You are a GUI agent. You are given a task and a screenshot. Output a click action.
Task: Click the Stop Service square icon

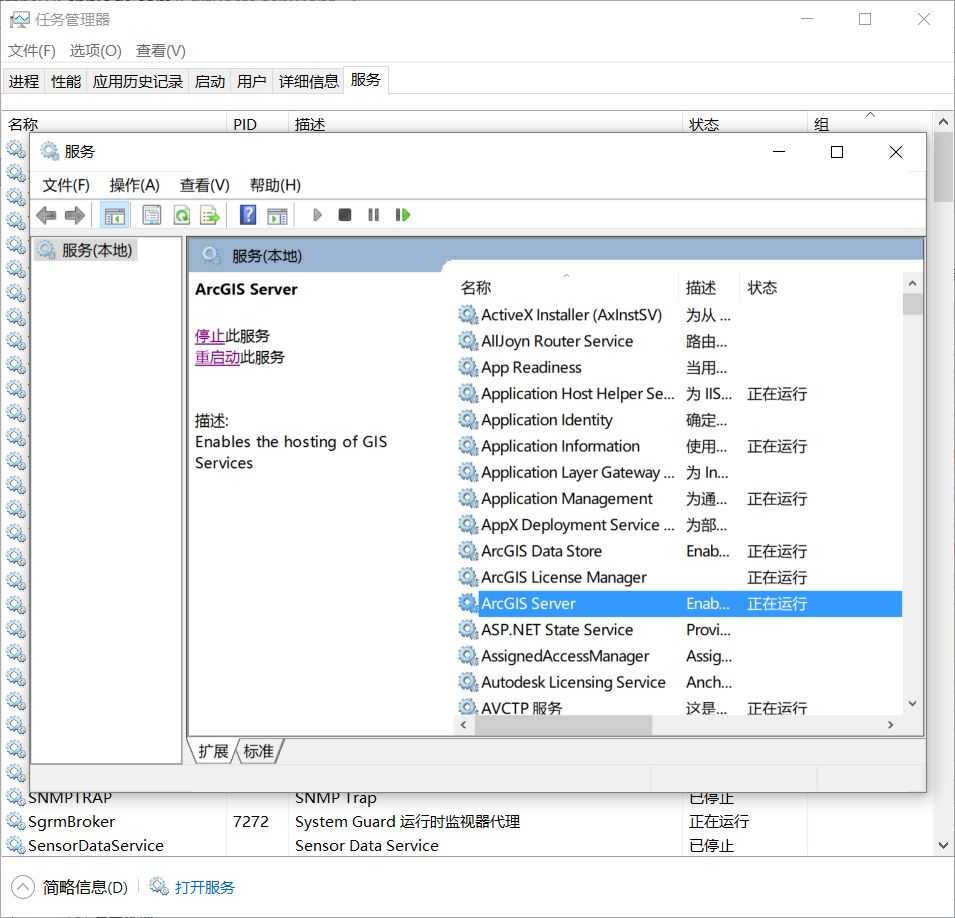345,215
